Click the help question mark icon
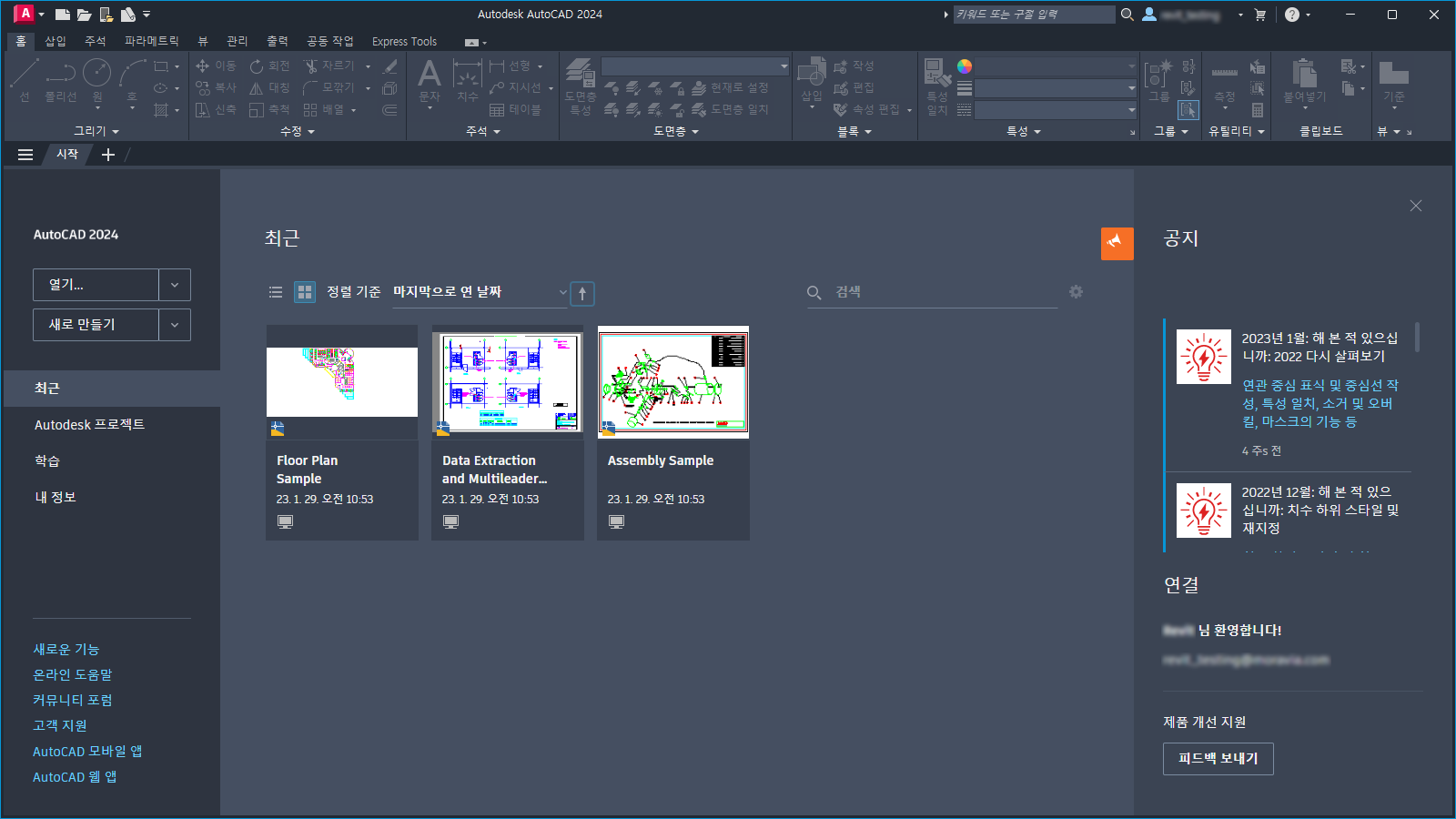Viewport: 1456px width, 819px height. point(1292,15)
